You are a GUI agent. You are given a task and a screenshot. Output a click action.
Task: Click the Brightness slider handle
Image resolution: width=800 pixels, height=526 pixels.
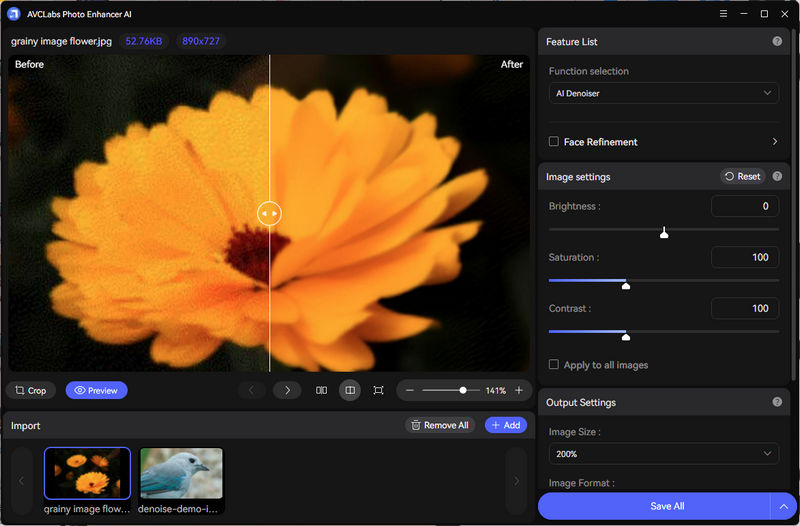(664, 233)
